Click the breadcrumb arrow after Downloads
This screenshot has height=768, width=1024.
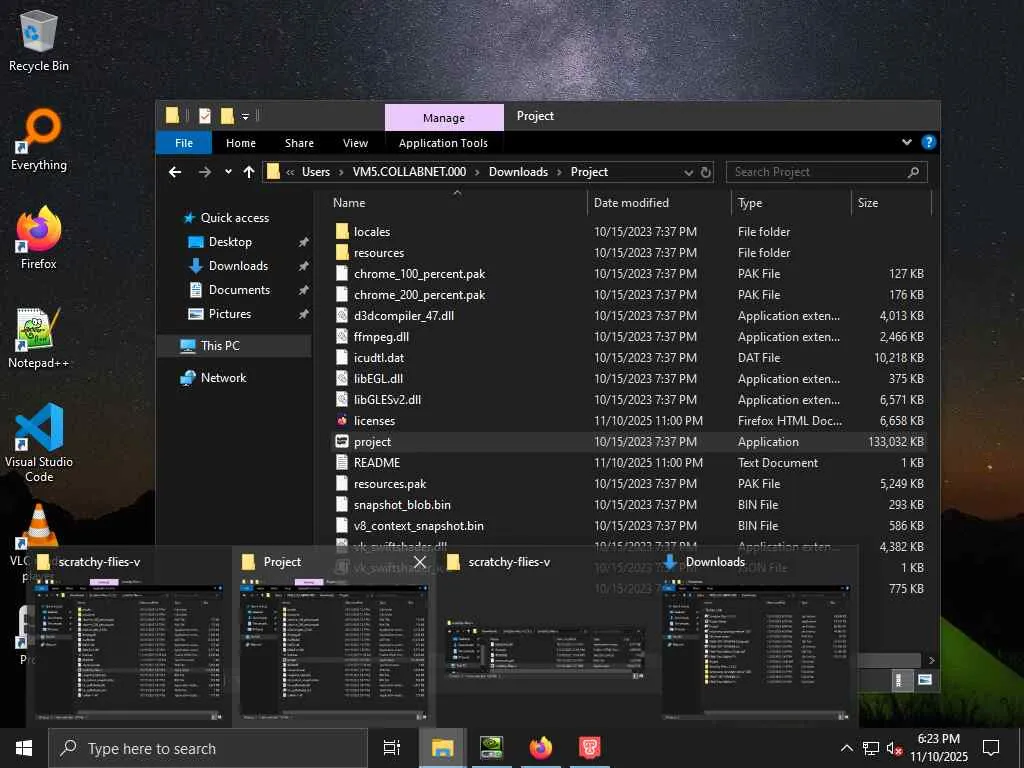point(559,172)
